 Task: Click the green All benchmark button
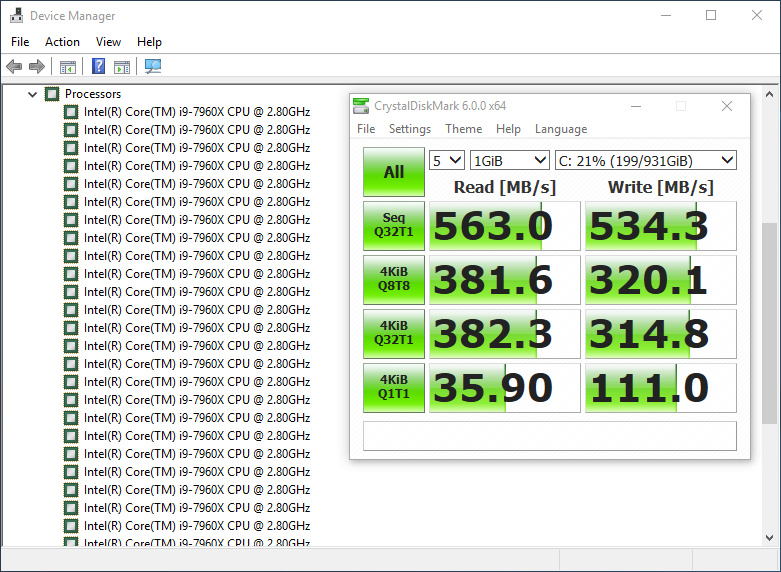(x=394, y=172)
